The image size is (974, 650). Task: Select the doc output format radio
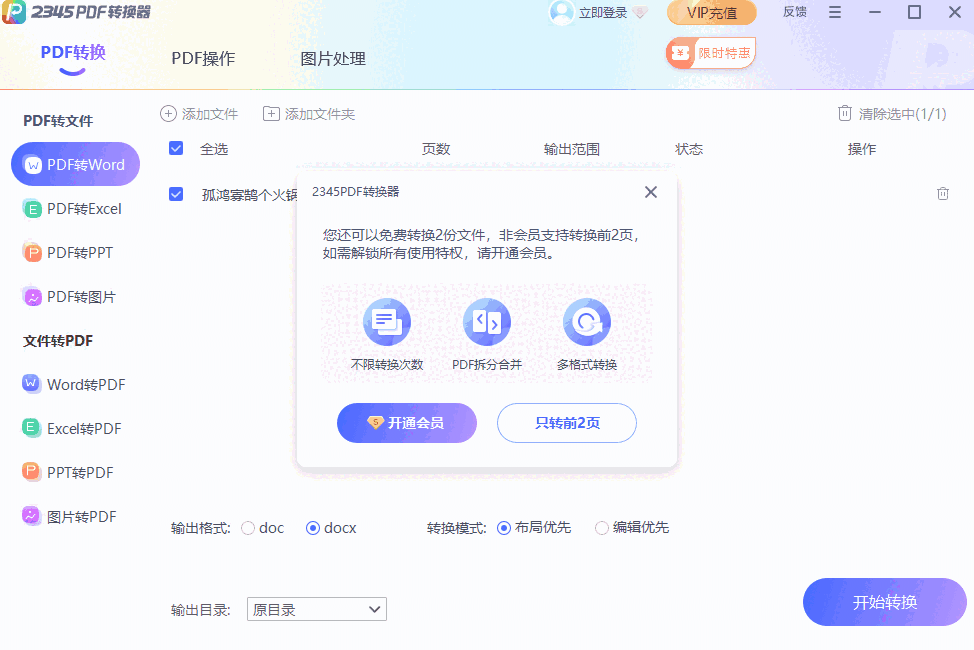pyautogui.click(x=248, y=528)
